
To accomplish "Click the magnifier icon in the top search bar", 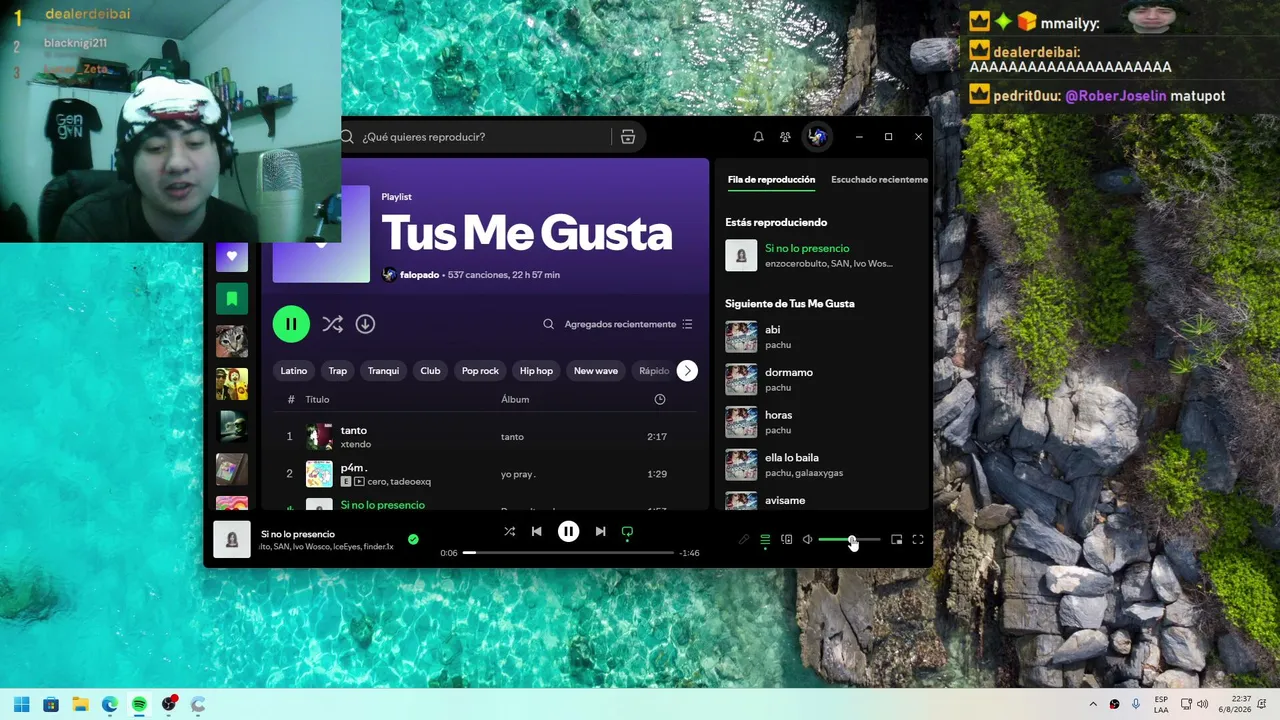I will click(348, 137).
